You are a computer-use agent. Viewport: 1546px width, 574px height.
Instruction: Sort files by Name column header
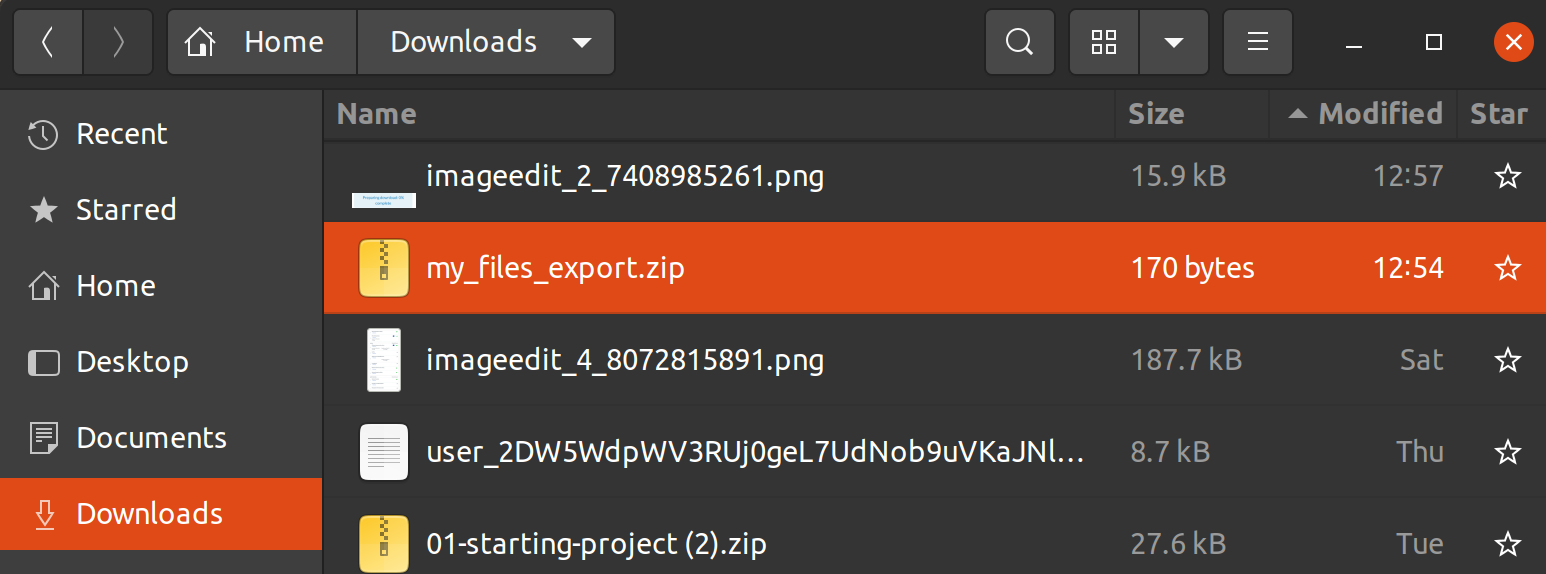[x=377, y=114]
